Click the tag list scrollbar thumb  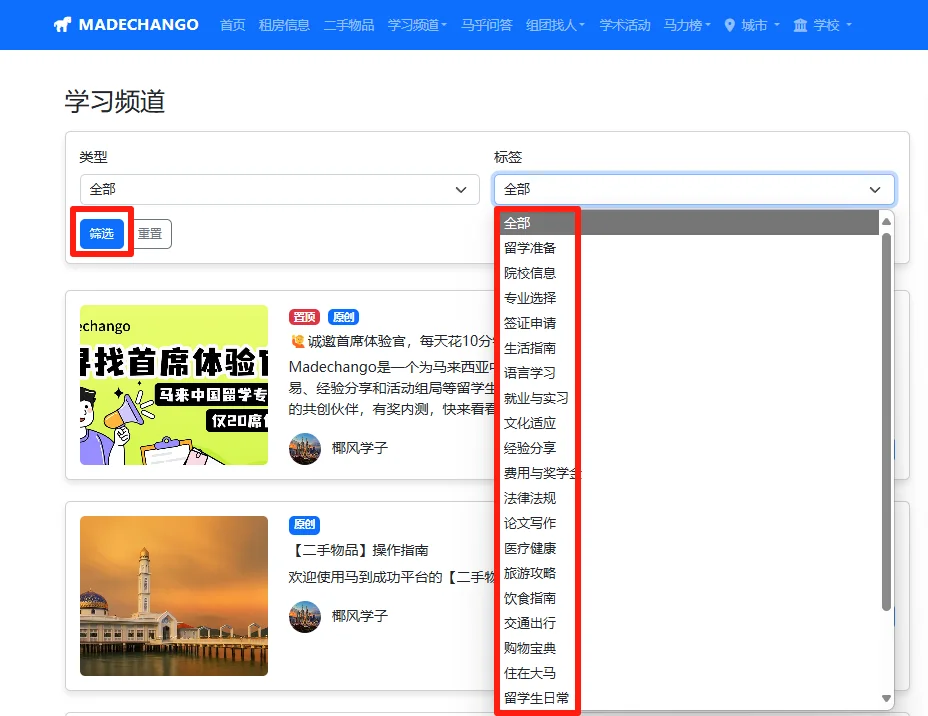pos(886,422)
